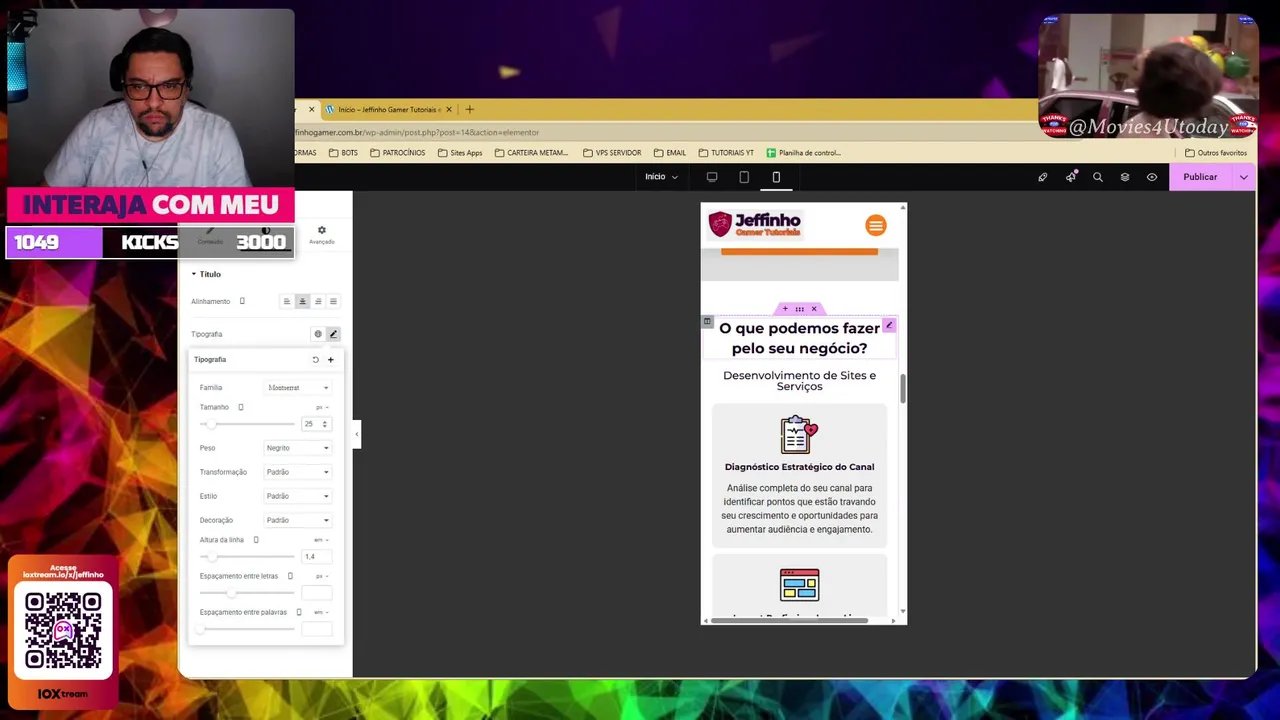Click responsive device icon beside Tamanho
This screenshot has height=720, width=1280.
(241, 407)
